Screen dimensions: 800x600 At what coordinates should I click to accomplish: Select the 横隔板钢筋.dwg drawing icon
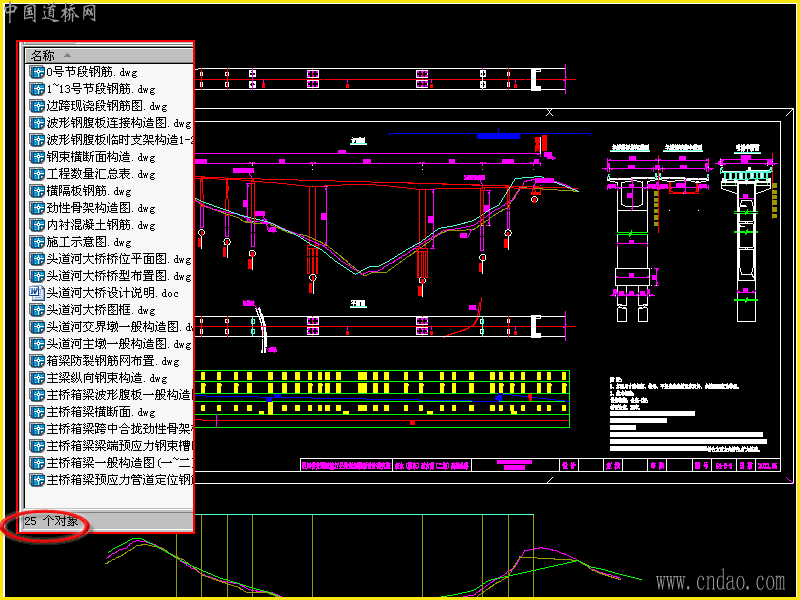pos(37,191)
